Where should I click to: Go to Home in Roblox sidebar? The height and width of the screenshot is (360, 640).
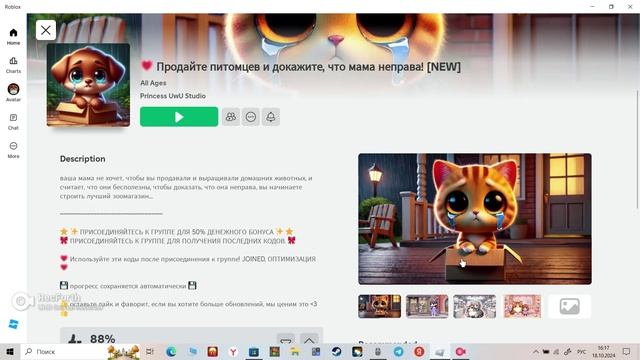pos(13,36)
